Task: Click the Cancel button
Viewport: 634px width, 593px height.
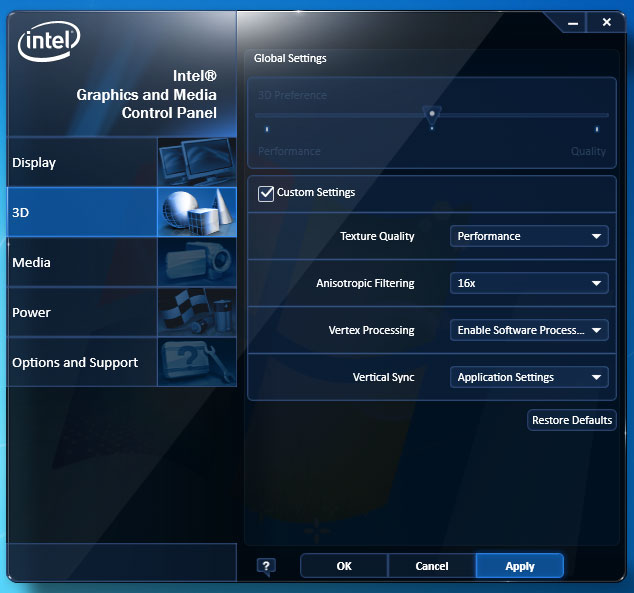Action: (x=432, y=566)
